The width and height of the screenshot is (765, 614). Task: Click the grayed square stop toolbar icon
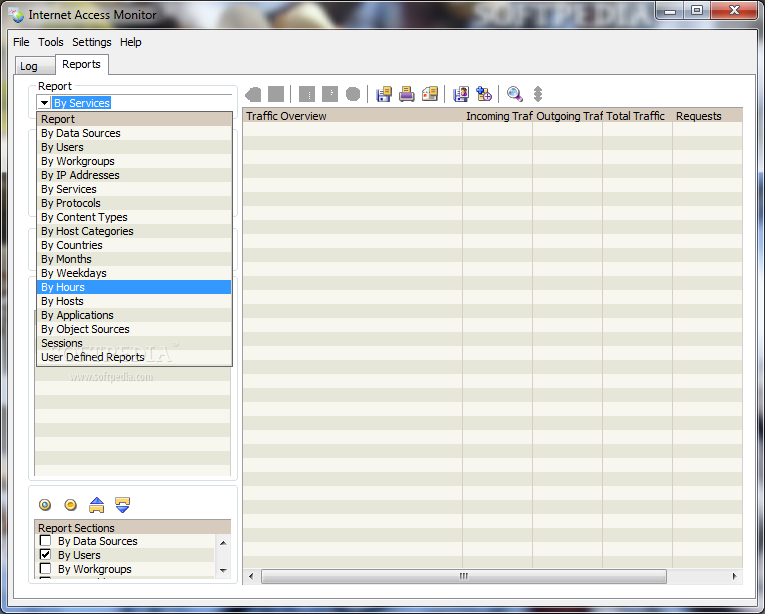click(276, 94)
